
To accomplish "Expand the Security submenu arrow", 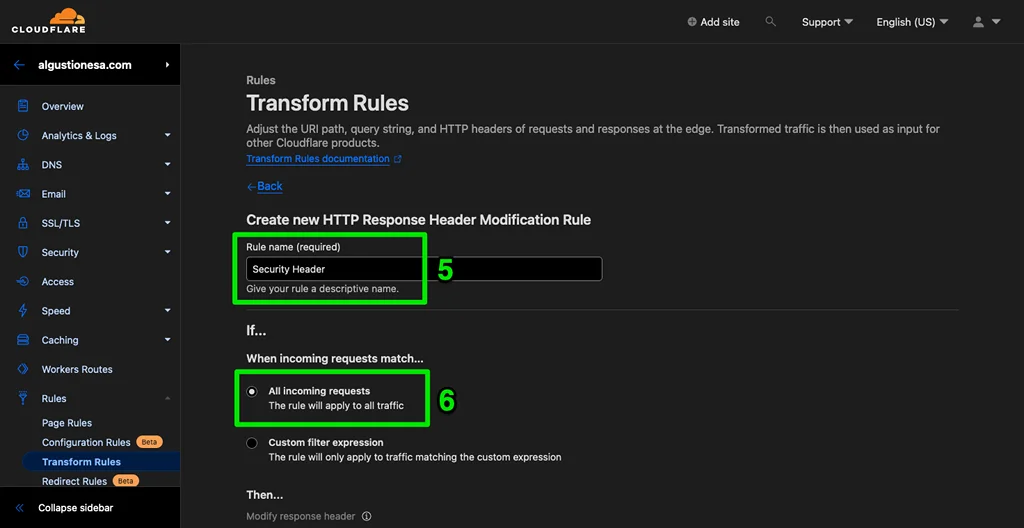I will (x=167, y=252).
